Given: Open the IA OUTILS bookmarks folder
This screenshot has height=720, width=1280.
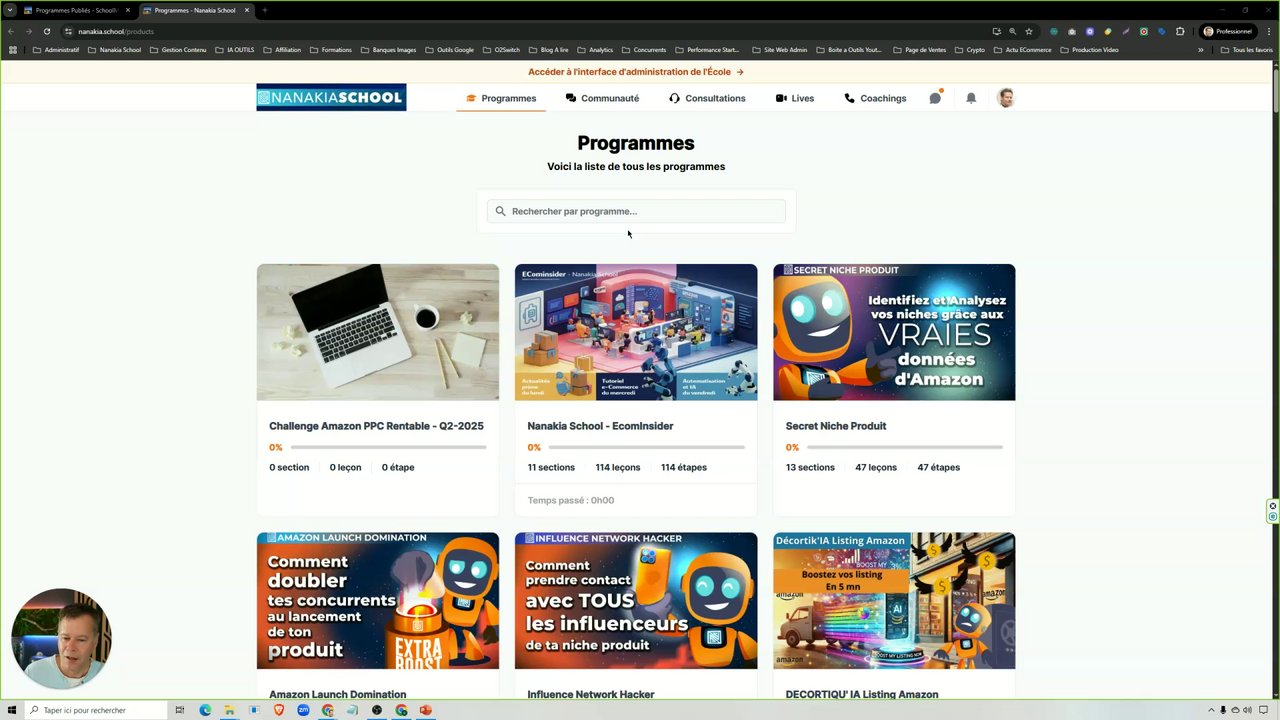Looking at the screenshot, I should 235,50.
